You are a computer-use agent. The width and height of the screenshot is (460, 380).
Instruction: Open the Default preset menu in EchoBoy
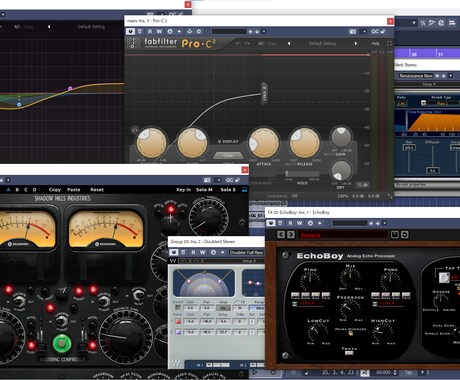(343, 235)
